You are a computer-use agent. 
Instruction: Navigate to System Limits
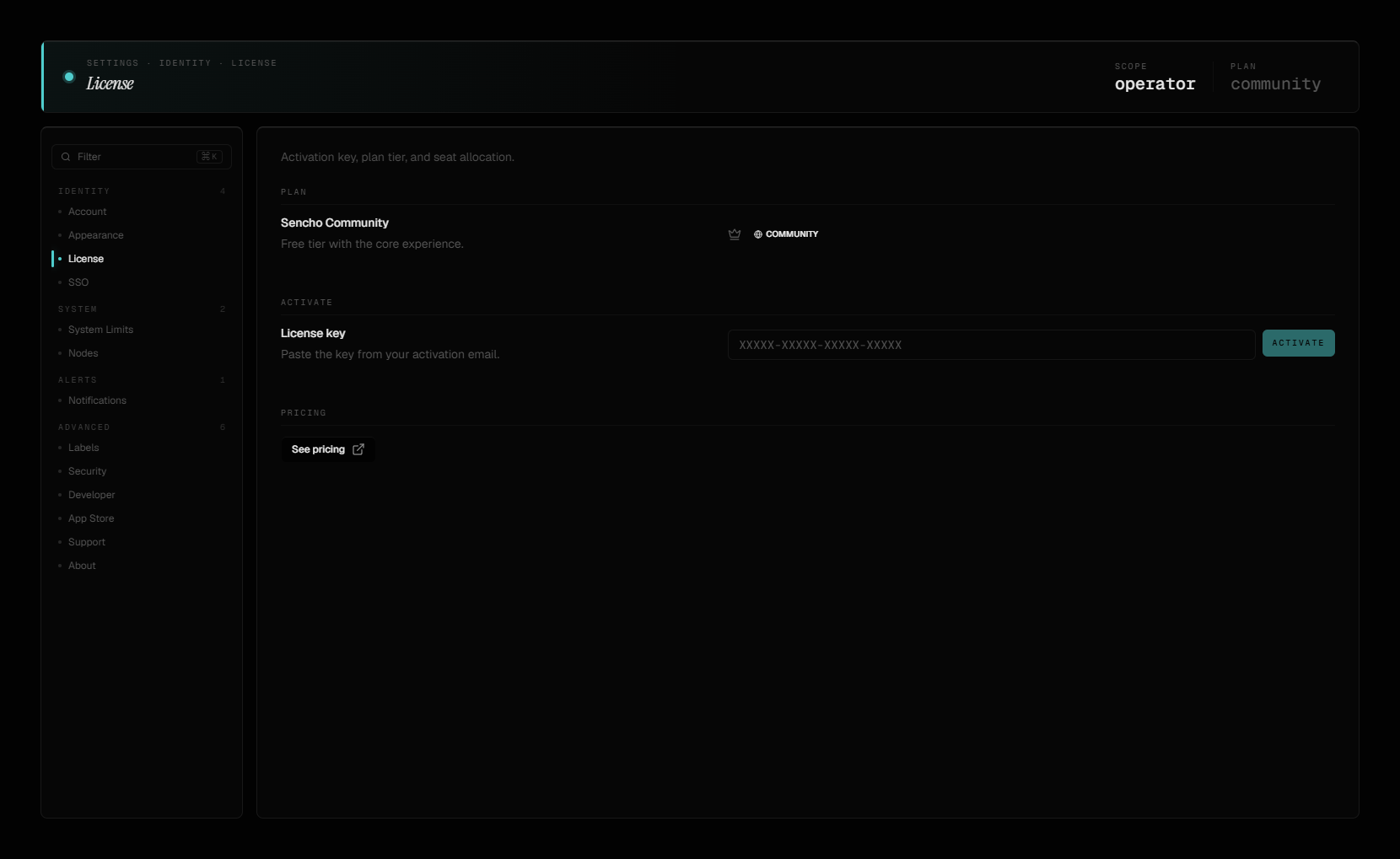pyautogui.click(x=100, y=330)
